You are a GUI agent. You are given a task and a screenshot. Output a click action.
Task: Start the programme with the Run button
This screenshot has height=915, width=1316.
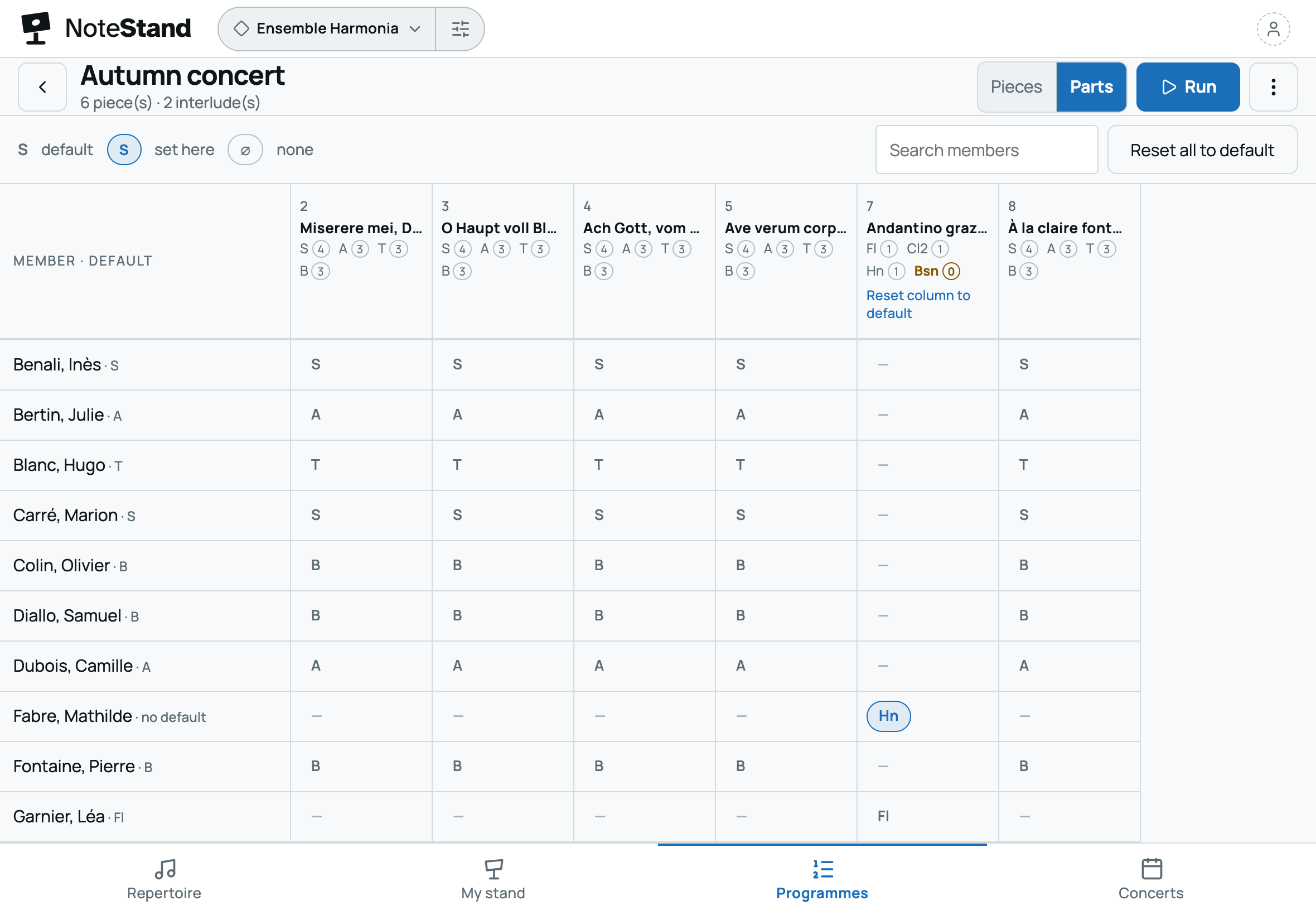pos(1188,87)
